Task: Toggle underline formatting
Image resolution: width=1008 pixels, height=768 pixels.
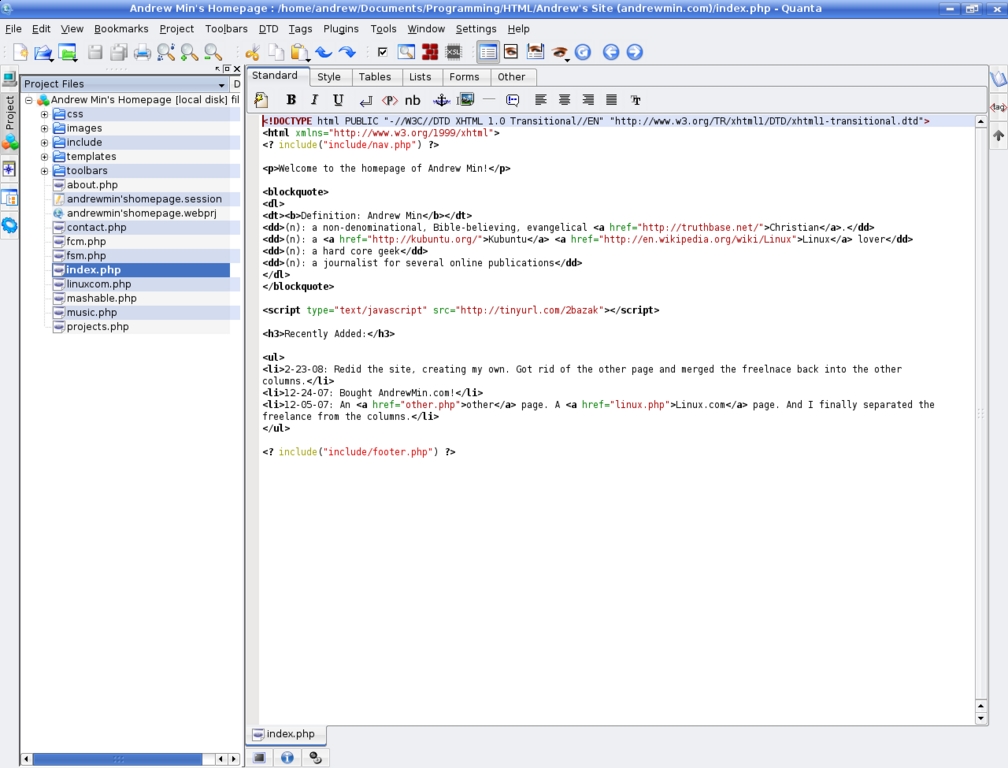Action: point(337,100)
